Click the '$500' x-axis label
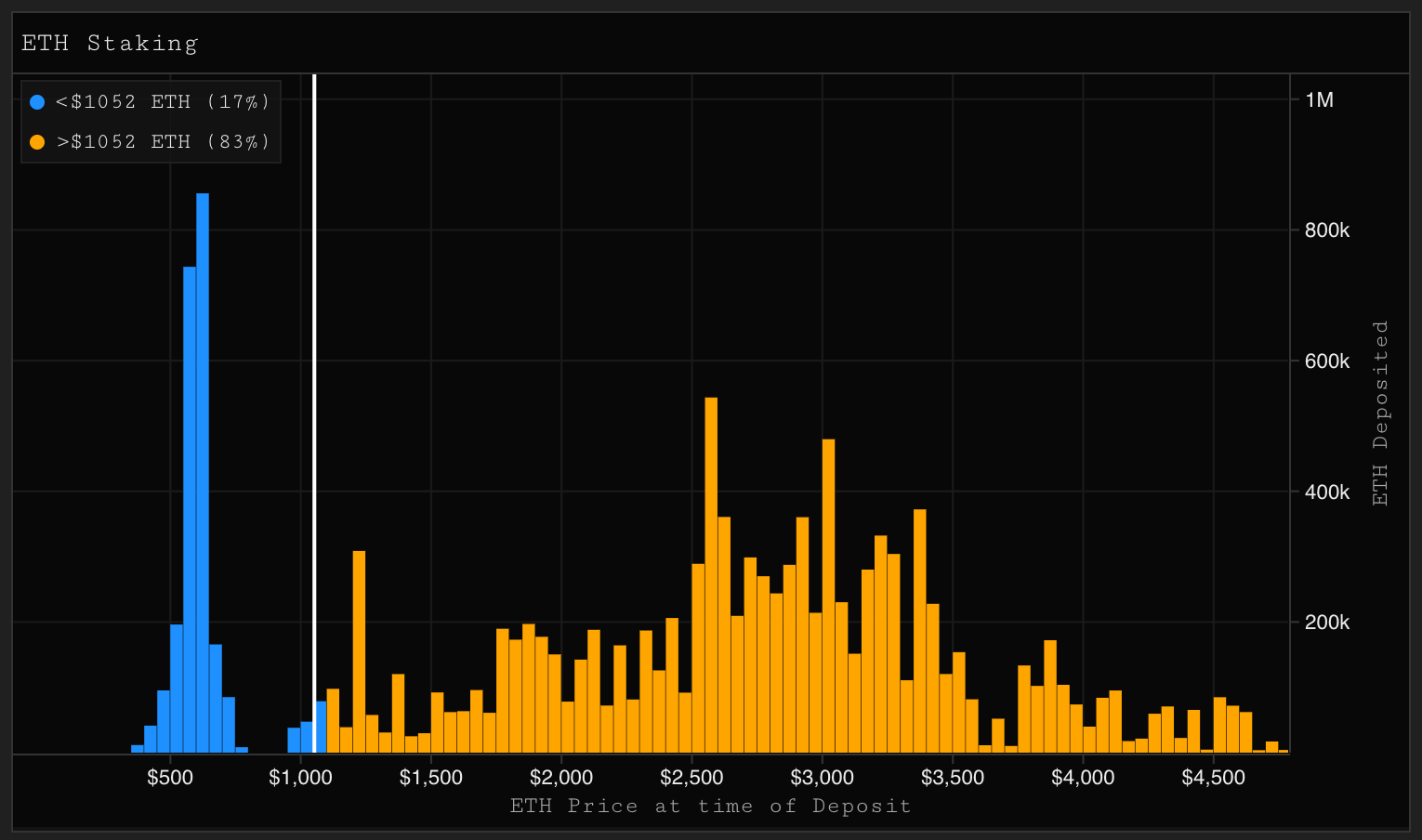The width and height of the screenshot is (1422, 840). coord(170,778)
